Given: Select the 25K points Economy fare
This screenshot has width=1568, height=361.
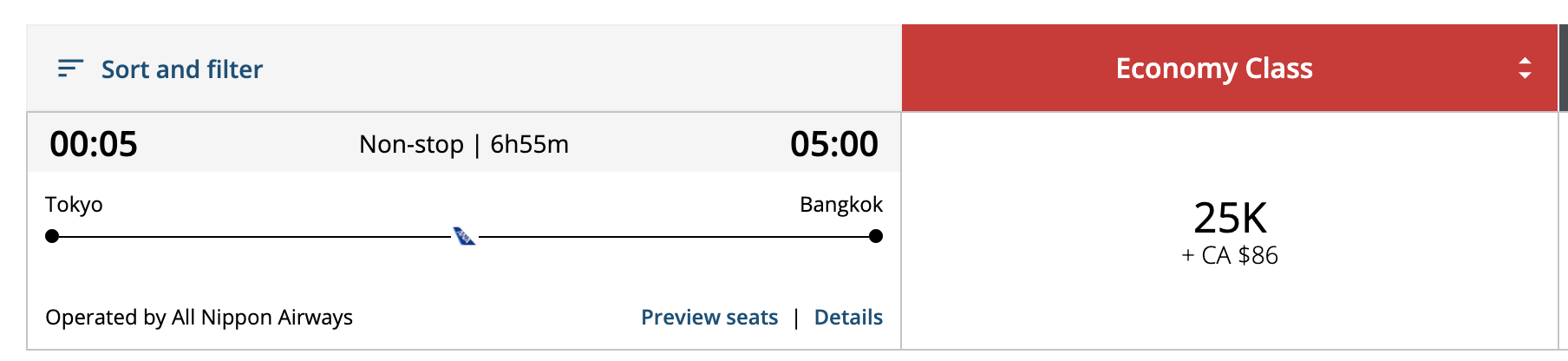Looking at the screenshot, I should click(x=1230, y=218).
